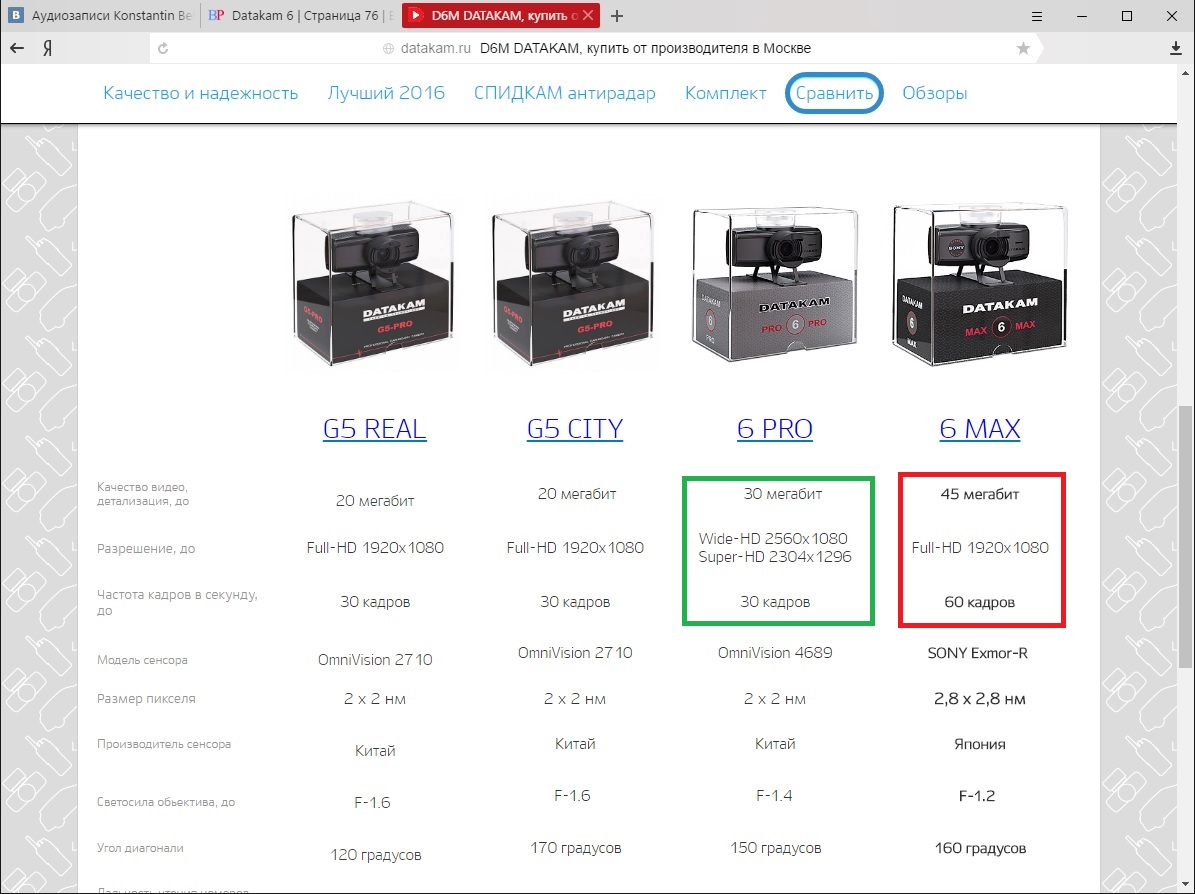
Task: Click the 160 градусов value
Action: pos(980,848)
